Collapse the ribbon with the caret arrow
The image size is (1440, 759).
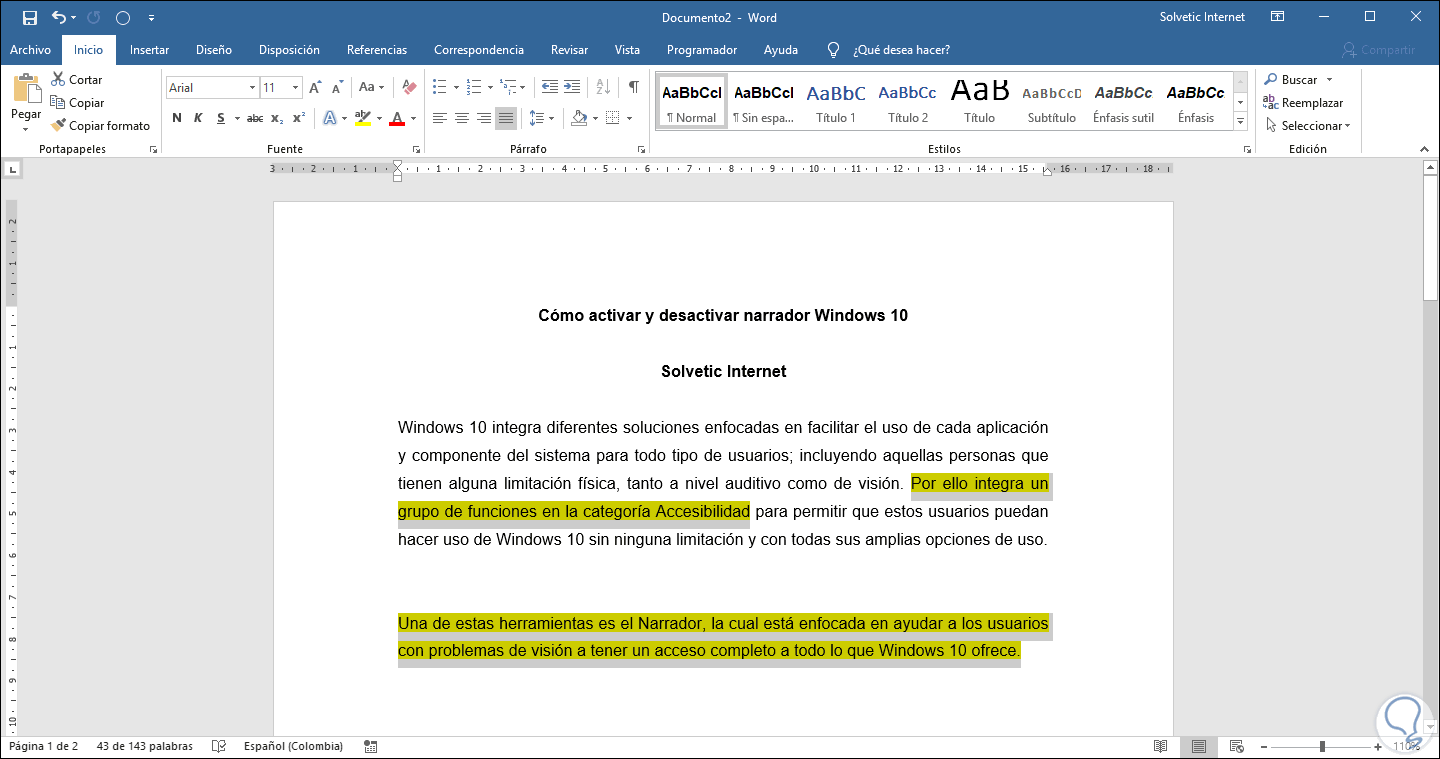1426,150
